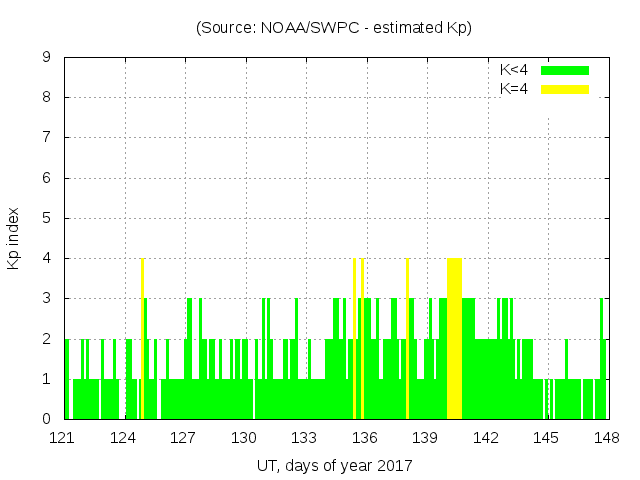Viewport: 640px width, 480px height.
Task: Click the y-axis tick label 6
Action: [x=46, y=178]
